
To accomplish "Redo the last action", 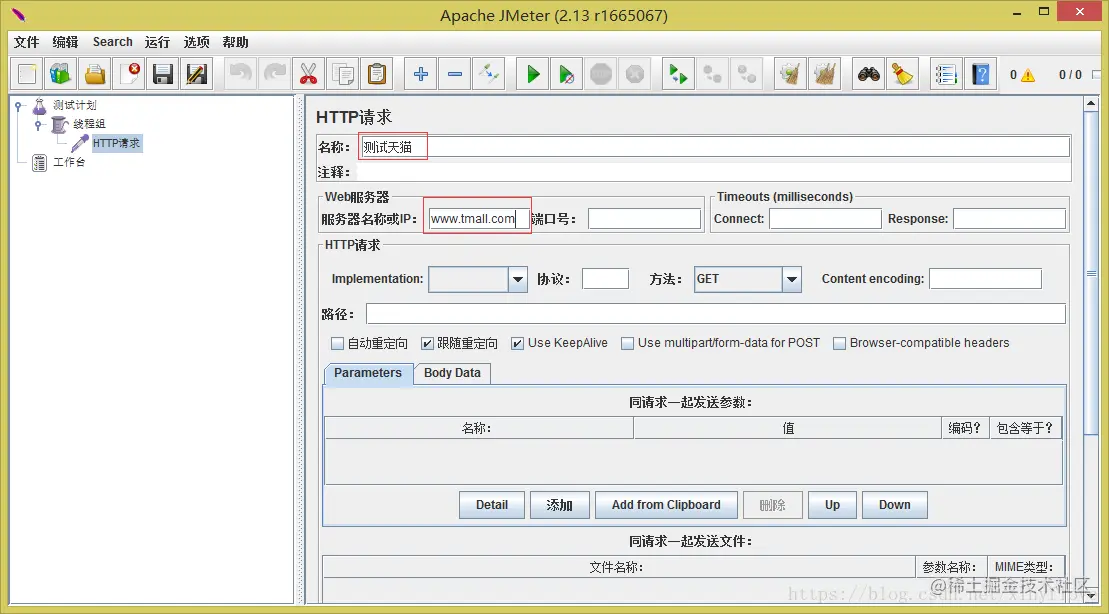I will (274, 74).
